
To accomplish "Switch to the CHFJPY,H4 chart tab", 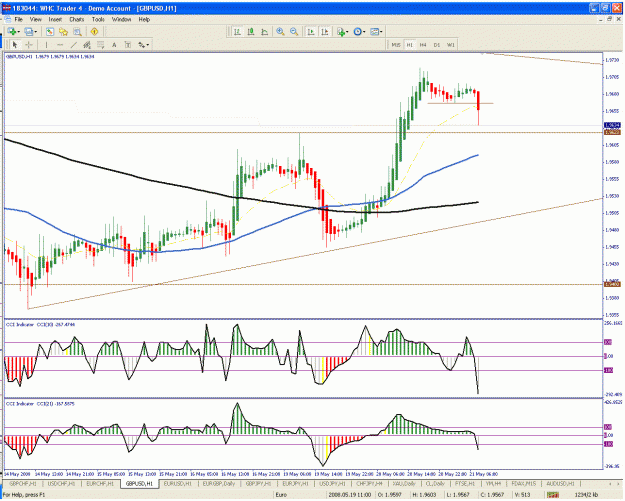I will [x=369, y=484].
